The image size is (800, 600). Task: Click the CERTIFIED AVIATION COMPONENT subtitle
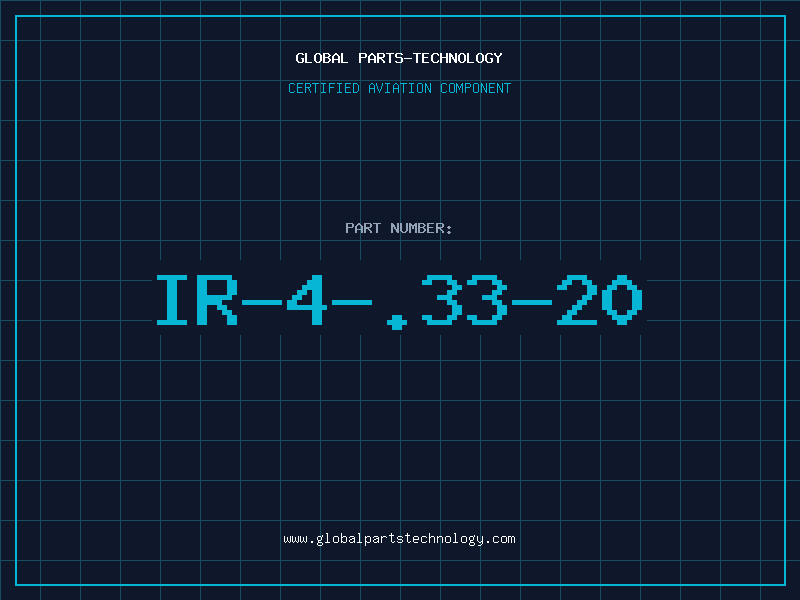click(x=399, y=88)
